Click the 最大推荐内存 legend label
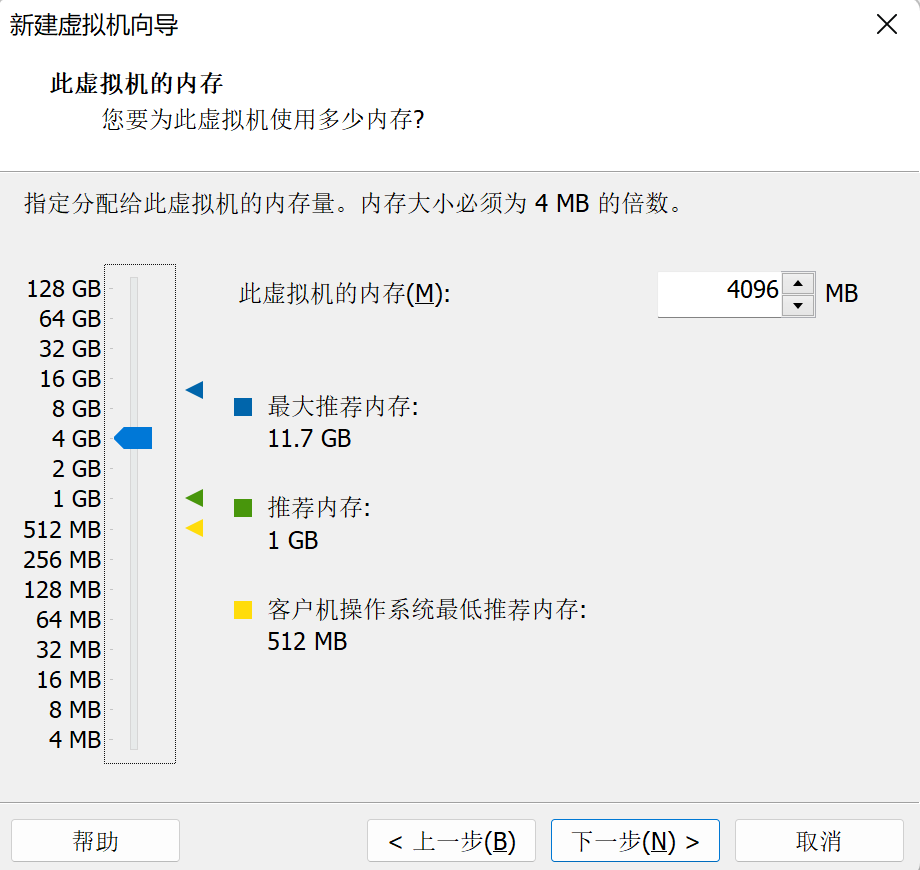Image resolution: width=920 pixels, height=870 pixels. [x=343, y=407]
